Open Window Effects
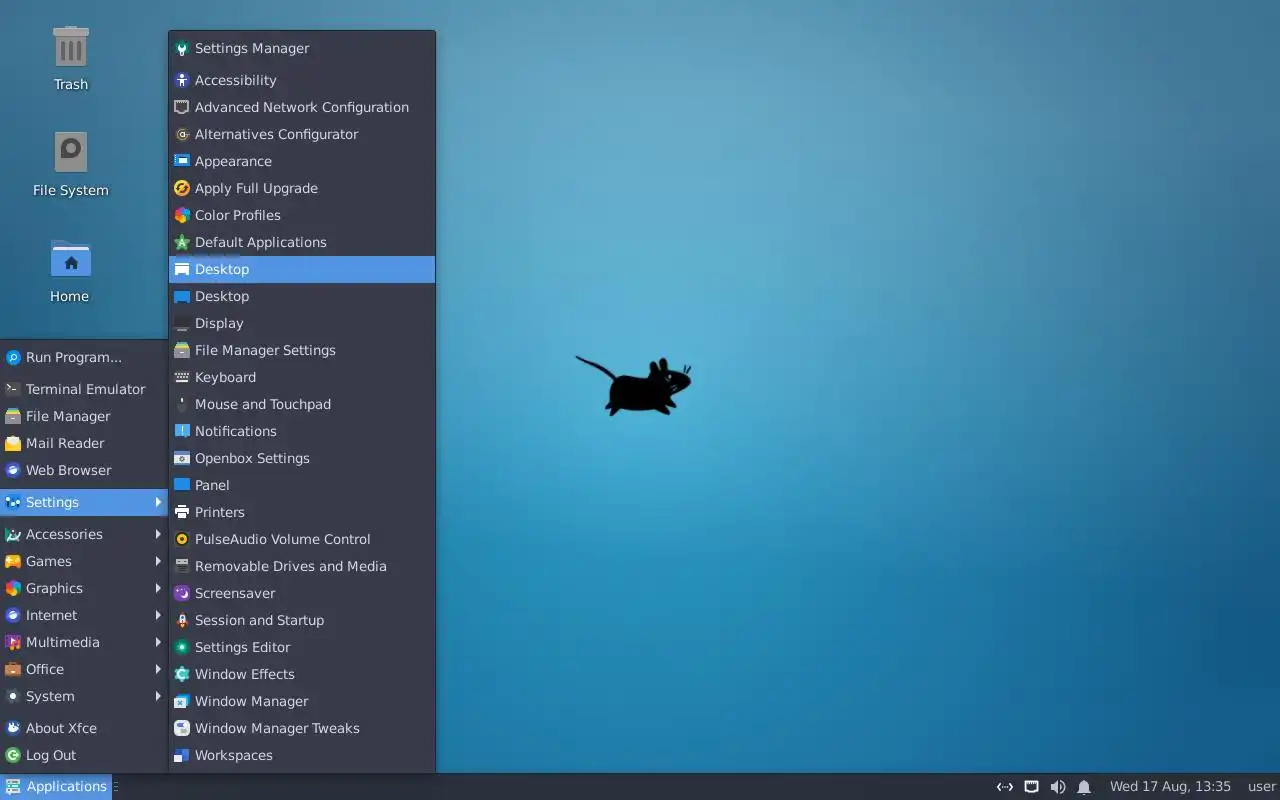Image resolution: width=1280 pixels, height=800 pixels. pos(302,674)
